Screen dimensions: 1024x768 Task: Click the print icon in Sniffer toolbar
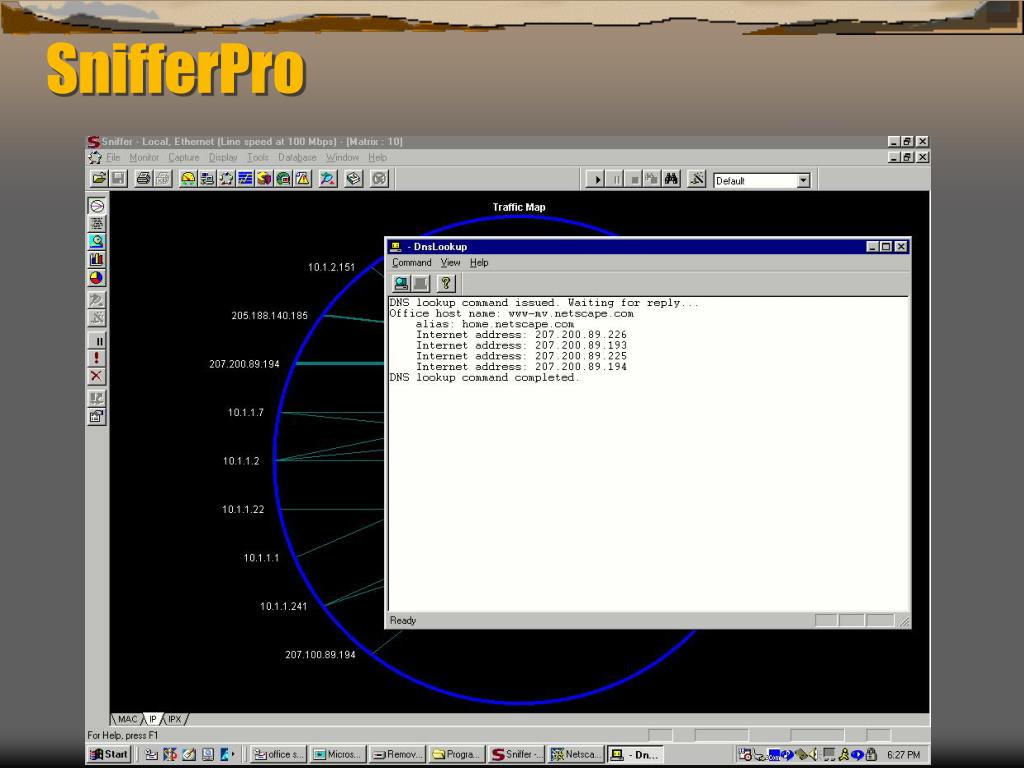pyautogui.click(x=143, y=179)
